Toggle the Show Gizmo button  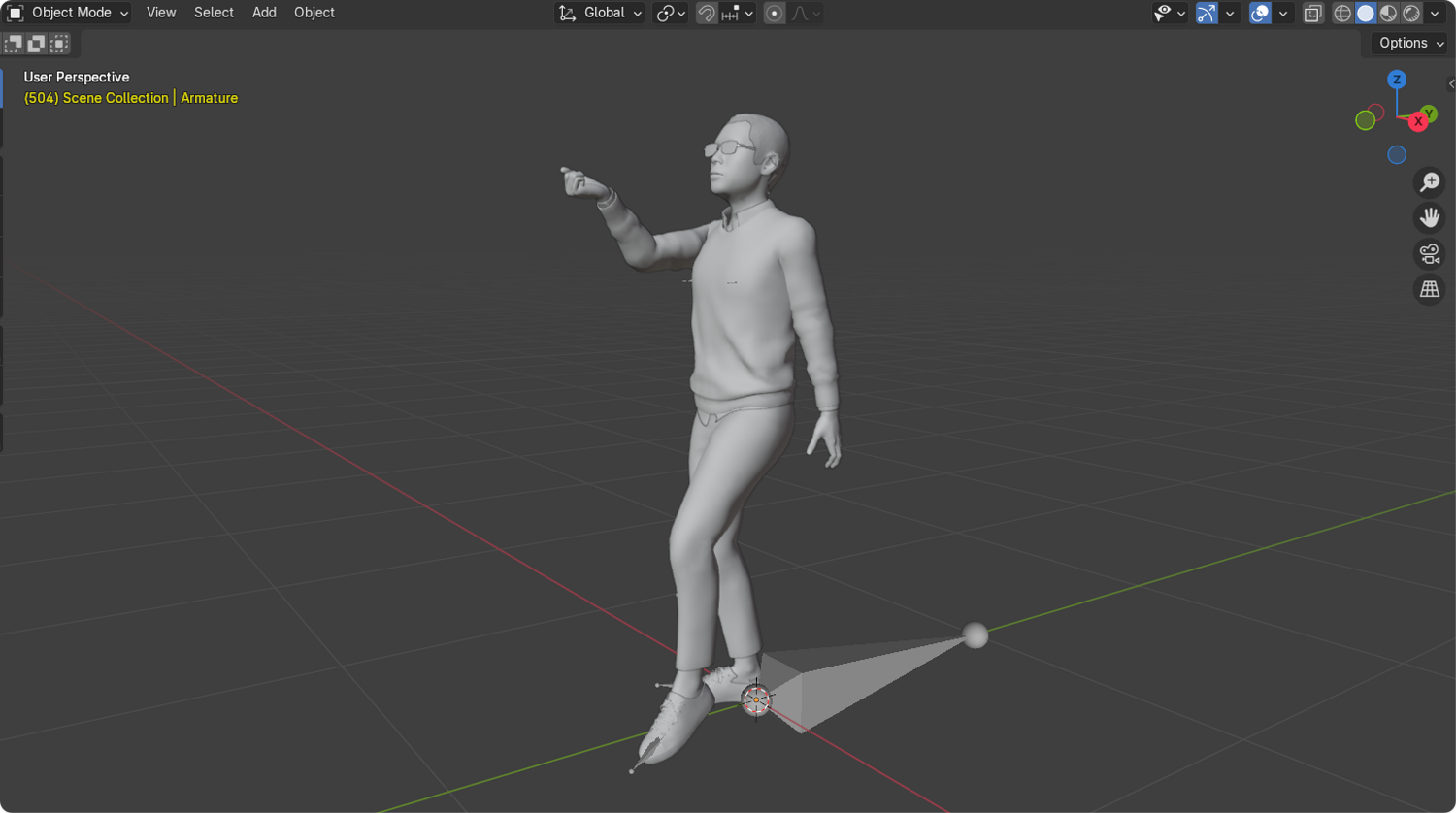(1207, 13)
